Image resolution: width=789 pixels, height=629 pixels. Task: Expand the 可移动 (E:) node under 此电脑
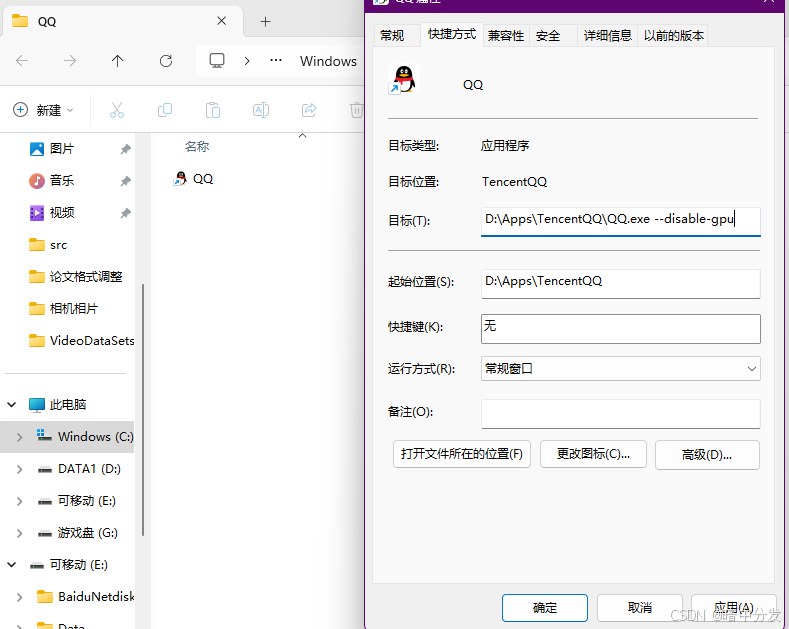coord(19,501)
